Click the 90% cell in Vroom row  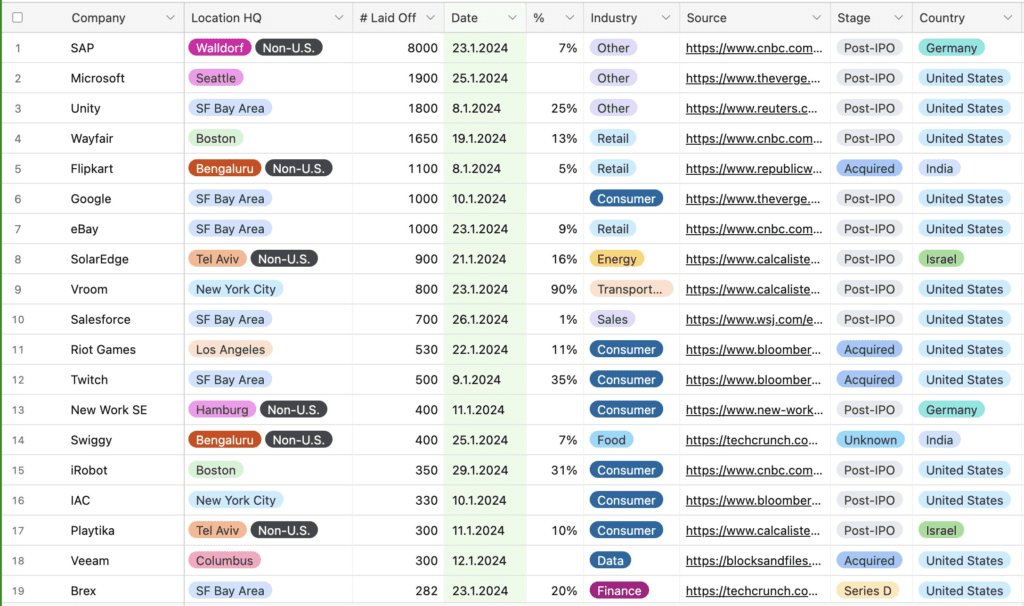564,289
